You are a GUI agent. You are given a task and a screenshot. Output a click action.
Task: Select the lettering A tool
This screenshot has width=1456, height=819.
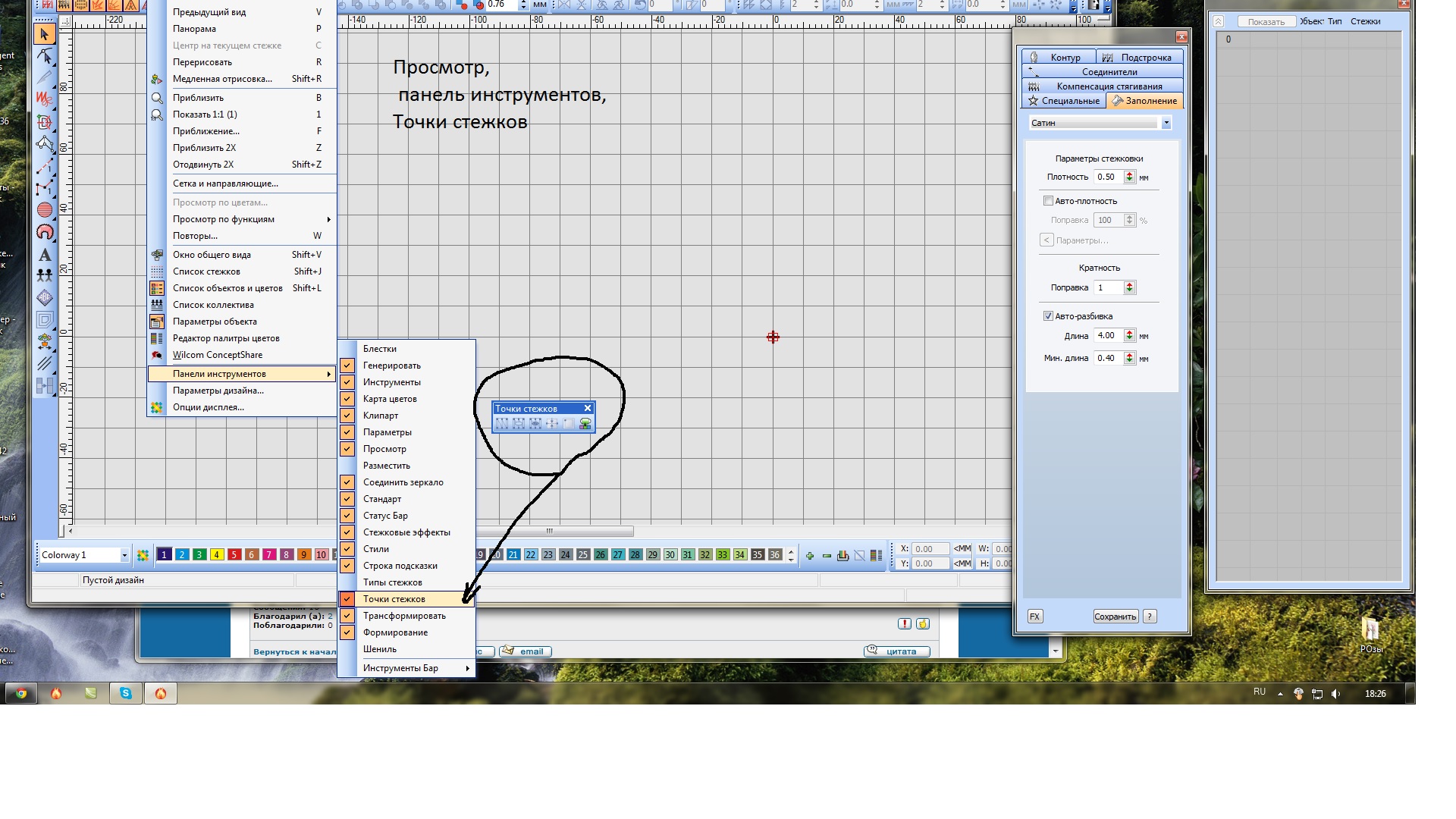[x=45, y=255]
